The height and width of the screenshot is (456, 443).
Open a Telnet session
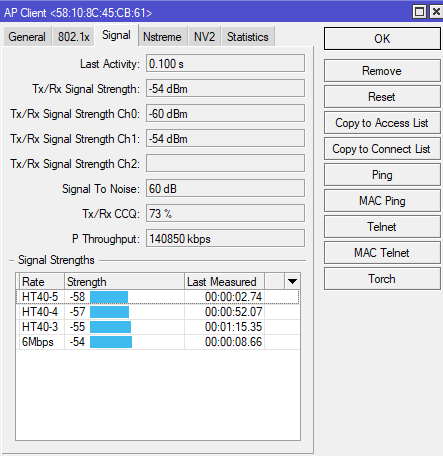tap(382, 227)
